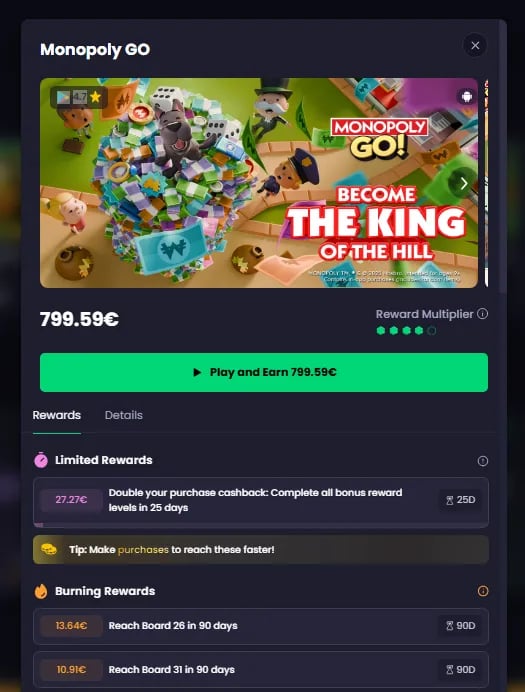Click the Android platform icon on banner
Screen dimensions: 525x692
tap(466, 96)
